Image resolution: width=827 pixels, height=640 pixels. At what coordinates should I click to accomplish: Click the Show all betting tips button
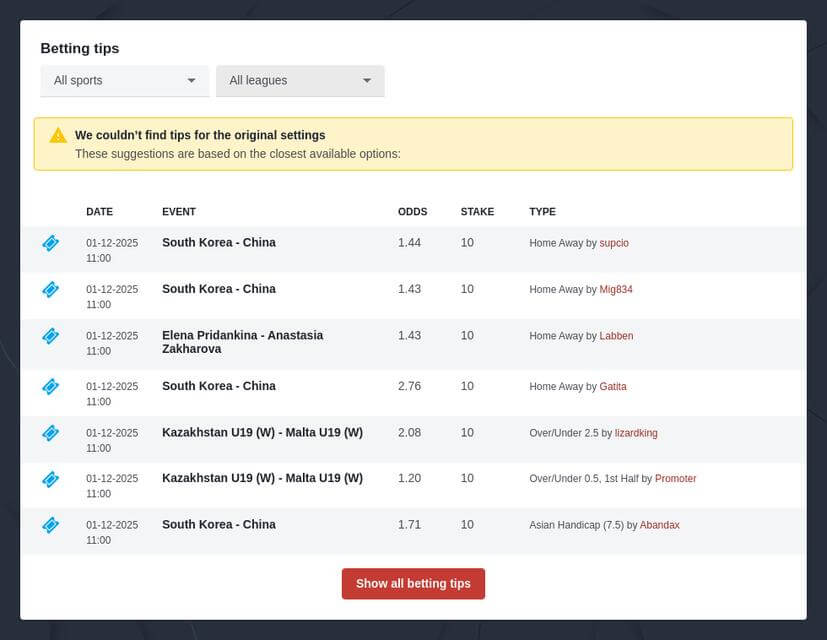click(413, 583)
